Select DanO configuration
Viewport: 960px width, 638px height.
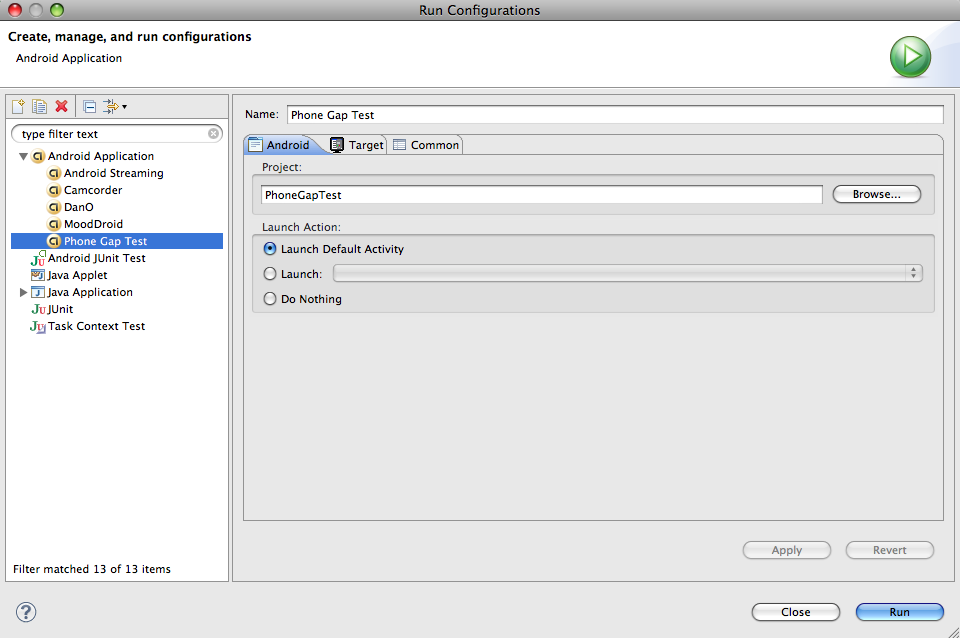pyautogui.click(x=78, y=207)
